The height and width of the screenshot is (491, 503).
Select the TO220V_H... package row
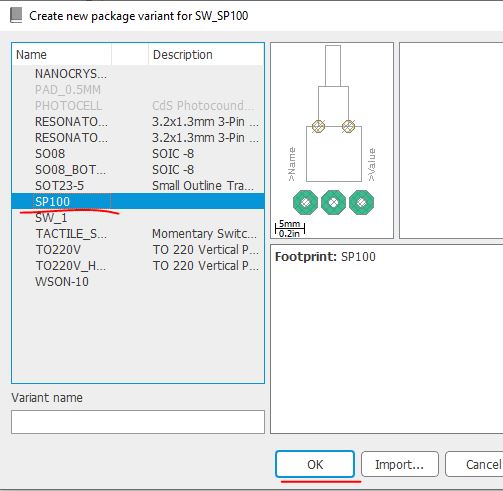[138, 266]
